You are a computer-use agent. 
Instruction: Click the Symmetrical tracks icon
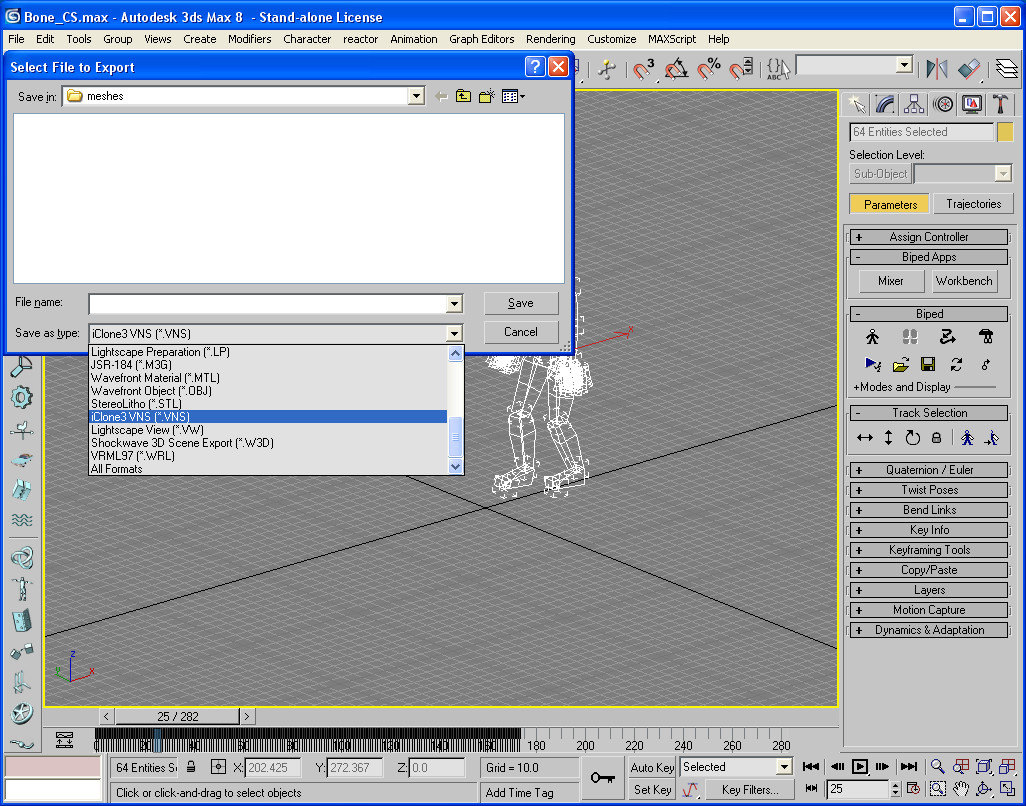pos(968,438)
